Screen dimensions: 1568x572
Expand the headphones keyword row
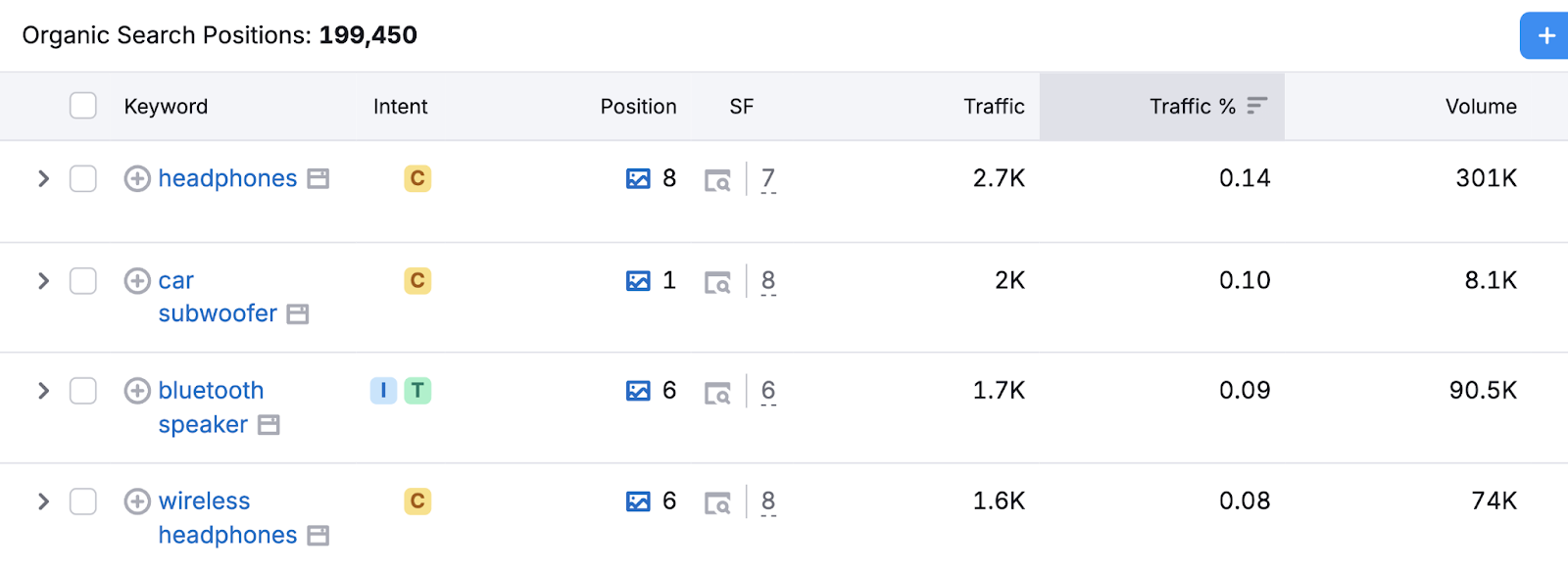[43, 178]
